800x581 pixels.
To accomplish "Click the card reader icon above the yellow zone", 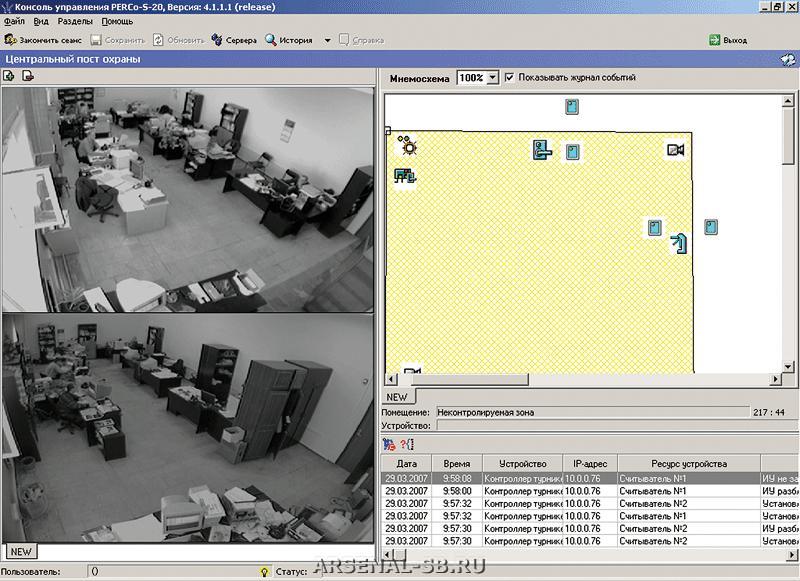I will [572, 107].
